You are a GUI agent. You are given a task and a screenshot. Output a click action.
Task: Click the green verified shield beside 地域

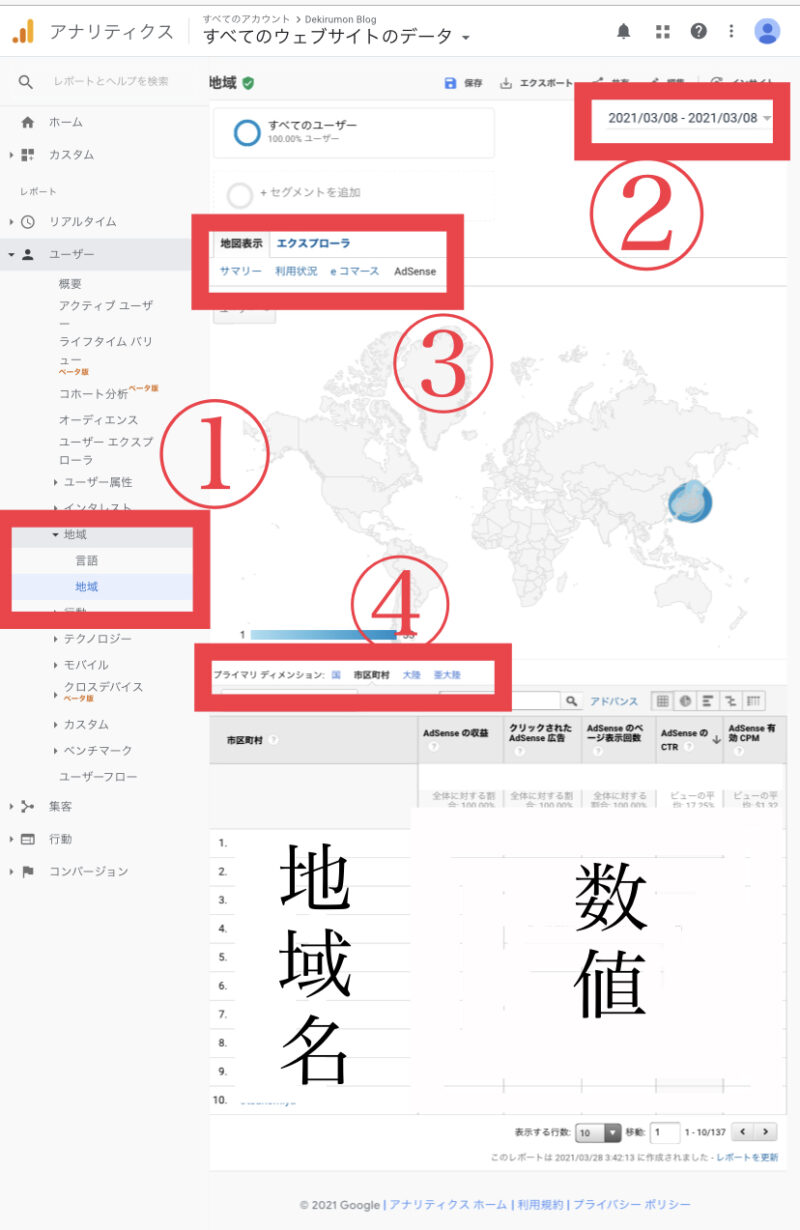click(x=247, y=83)
